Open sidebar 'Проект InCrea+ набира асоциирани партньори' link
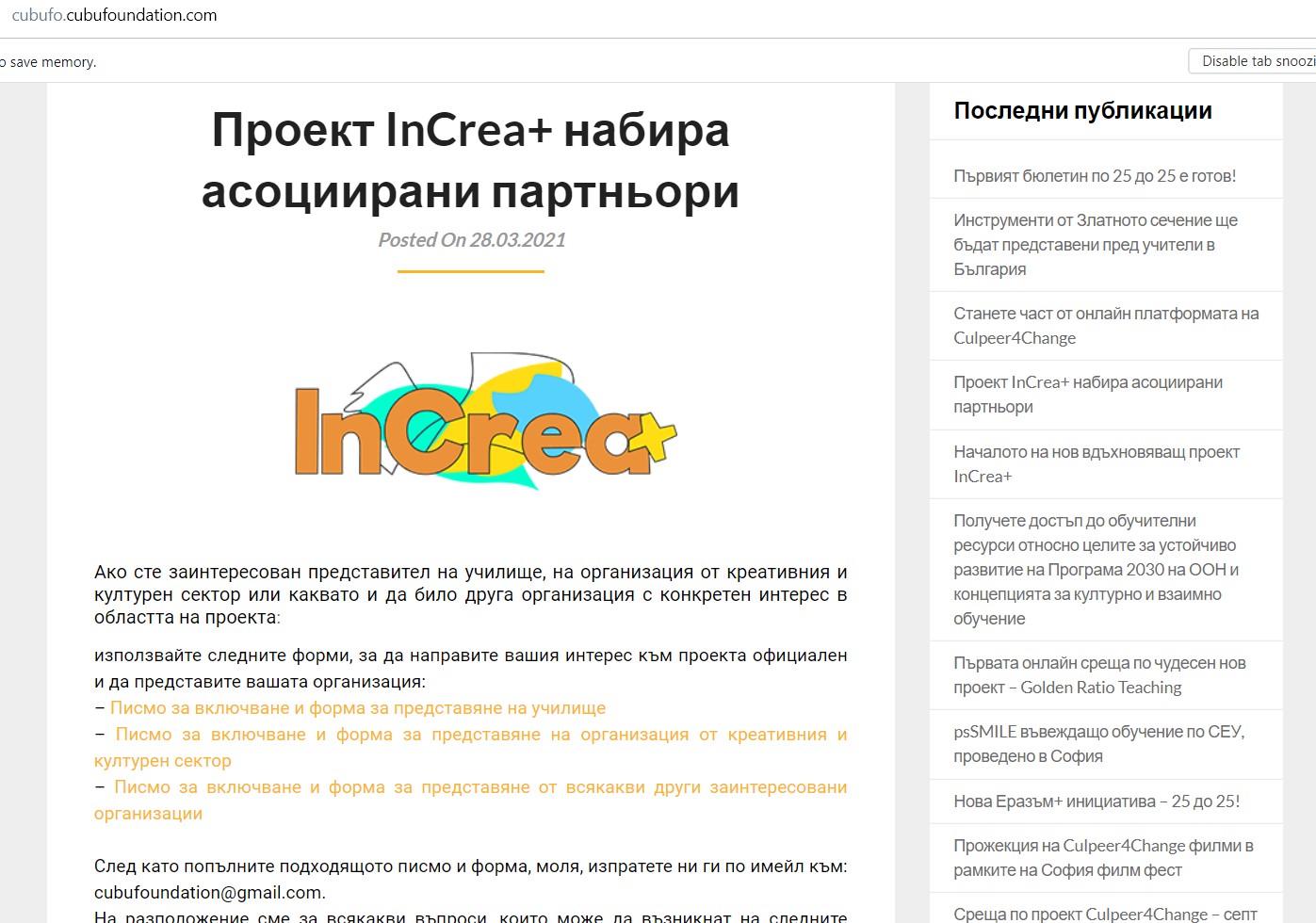The image size is (1316, 923). [1088, 395]
